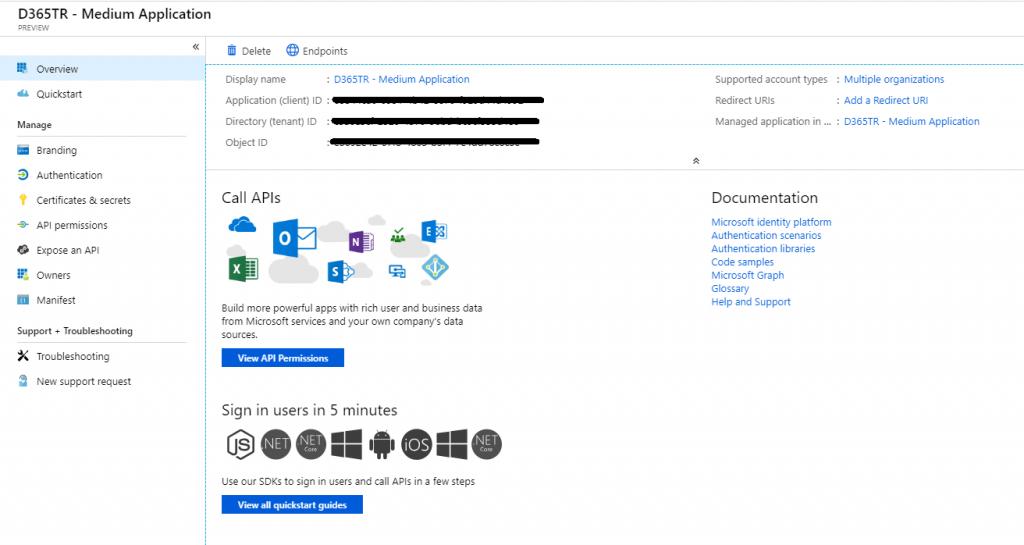
Task: Click the Expose an API label
Action: point(68,250)
